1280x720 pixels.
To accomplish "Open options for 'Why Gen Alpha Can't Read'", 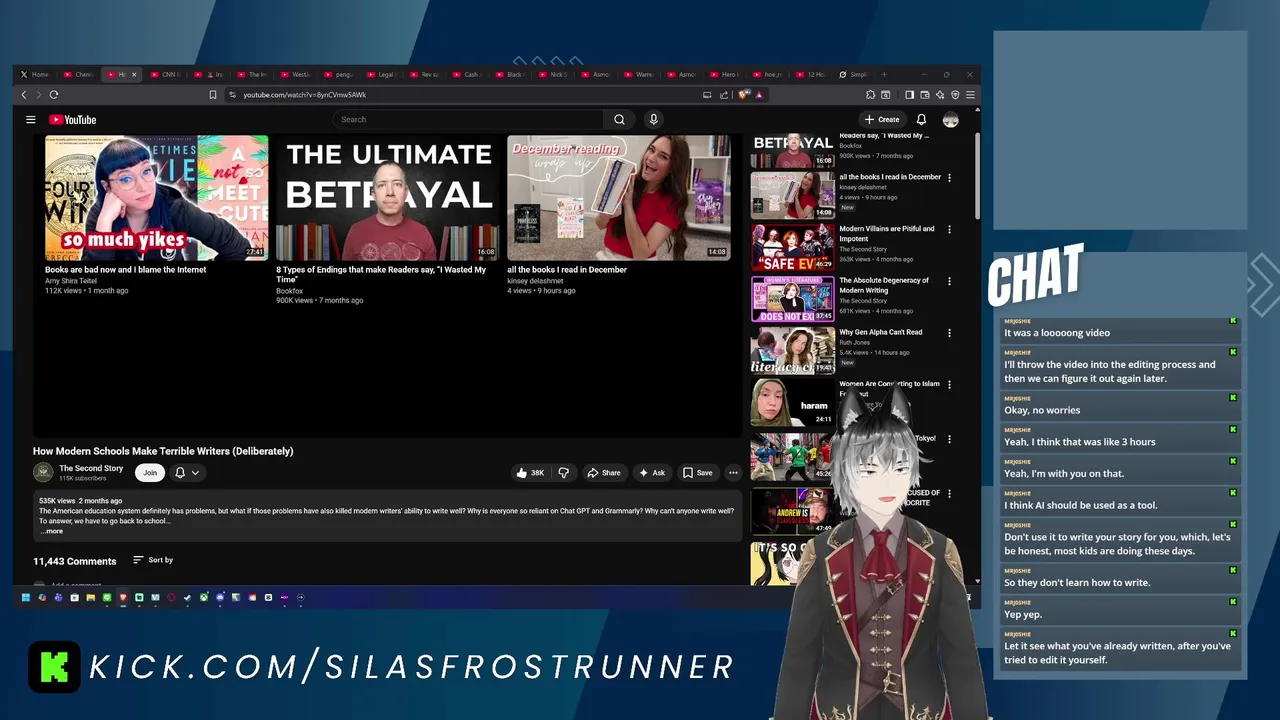I will tap(949, 333).
